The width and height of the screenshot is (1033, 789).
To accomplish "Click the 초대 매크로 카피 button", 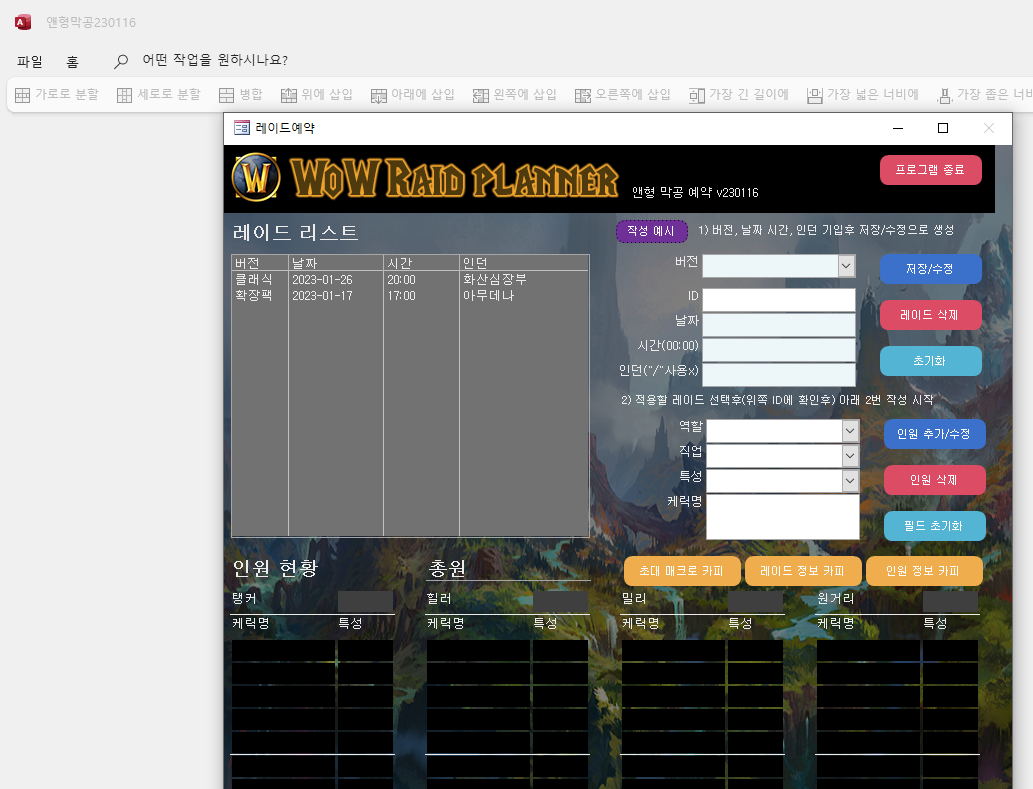I will (682, 571).
